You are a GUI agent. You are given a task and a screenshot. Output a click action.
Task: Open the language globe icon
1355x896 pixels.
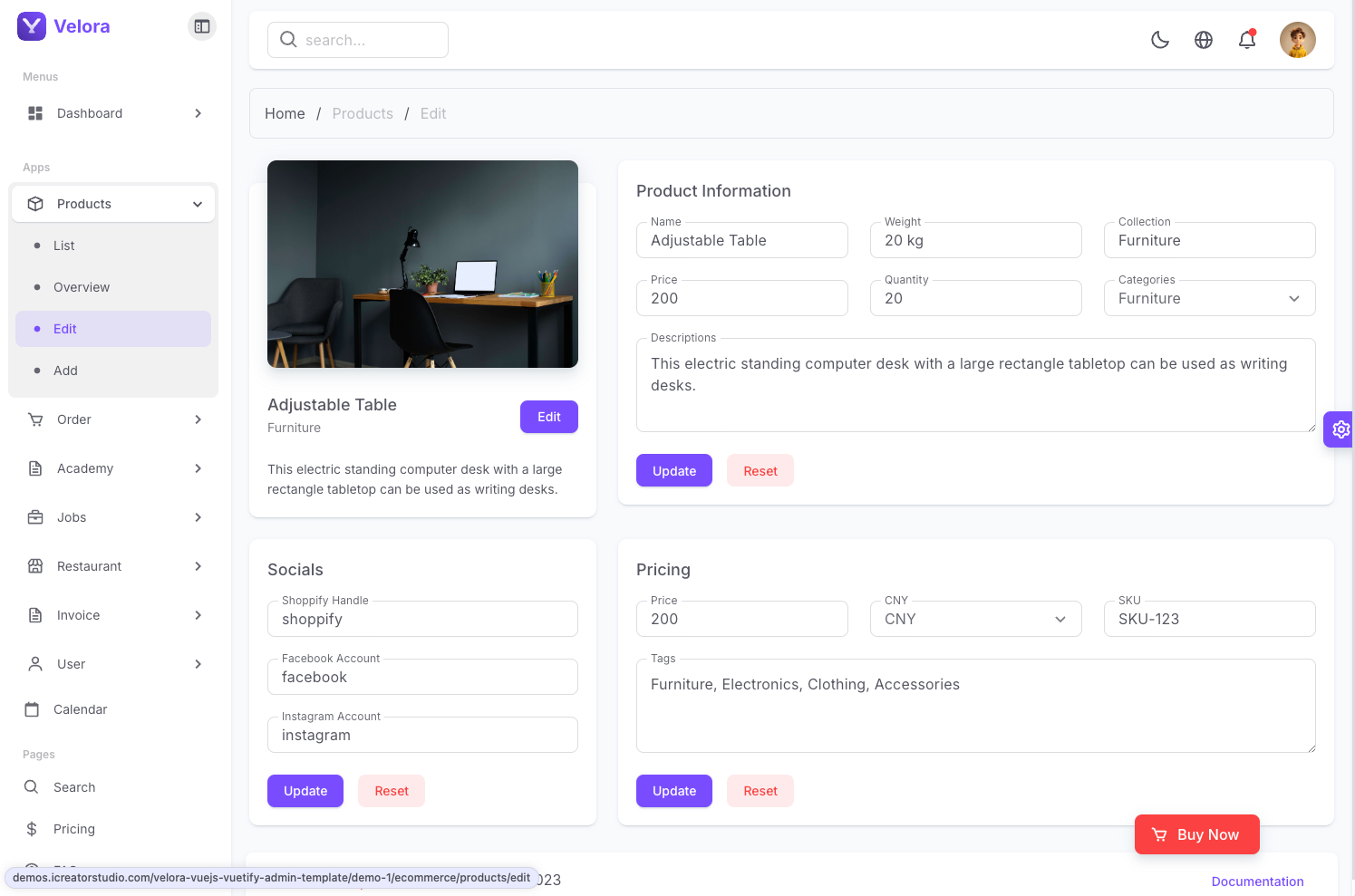coord(1204,40)
